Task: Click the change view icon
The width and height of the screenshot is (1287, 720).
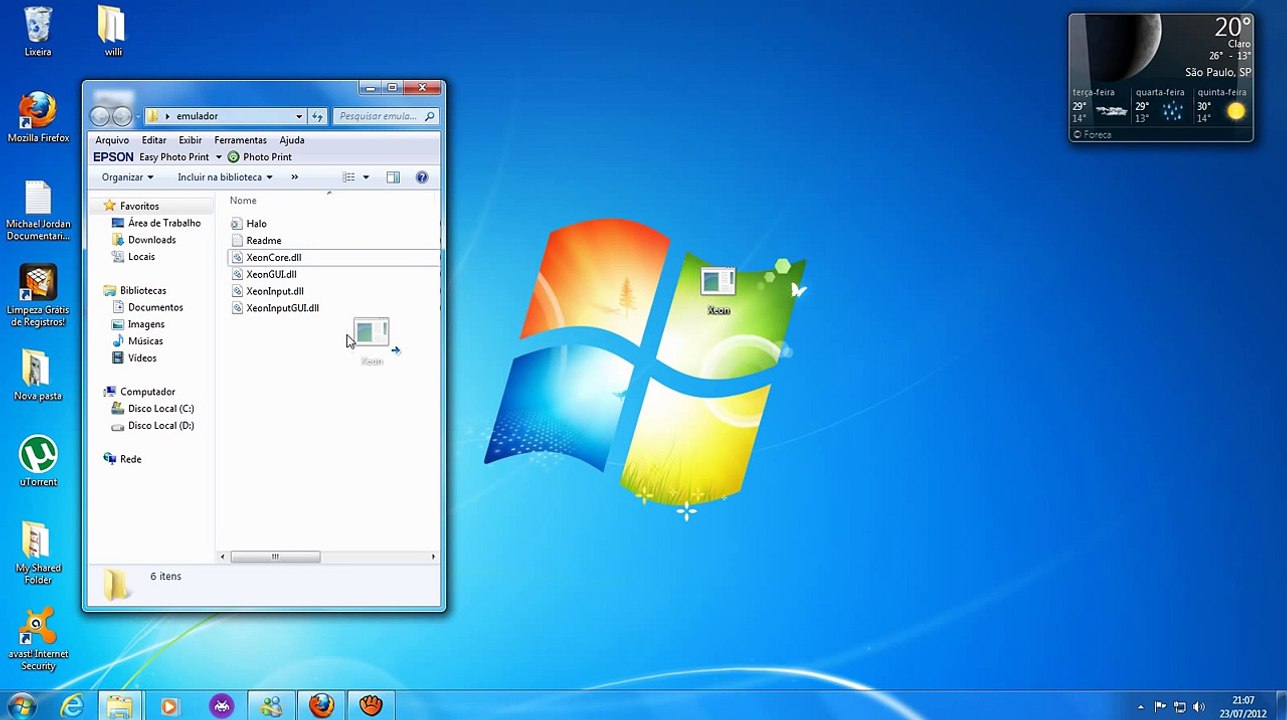Action: click(349, 177)
